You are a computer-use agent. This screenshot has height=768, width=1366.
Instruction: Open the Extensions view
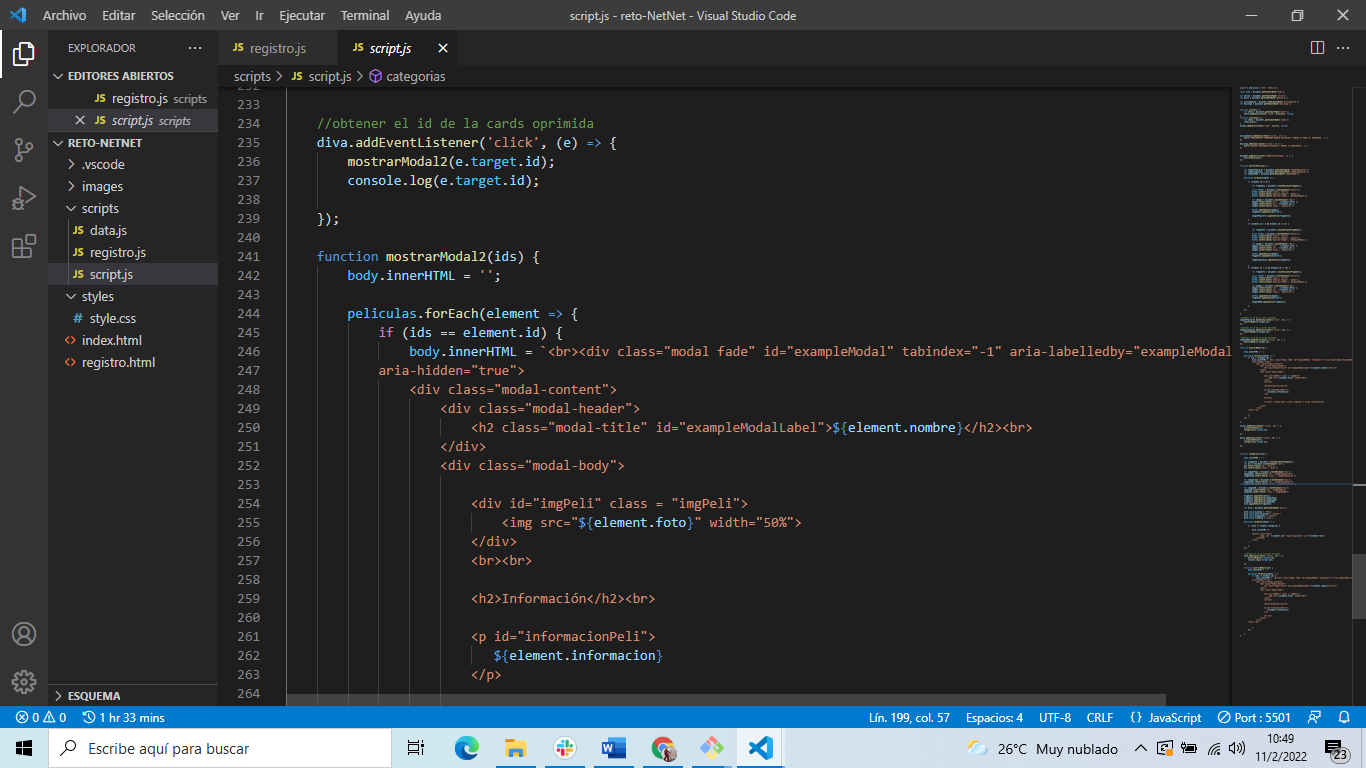point(24,246)
